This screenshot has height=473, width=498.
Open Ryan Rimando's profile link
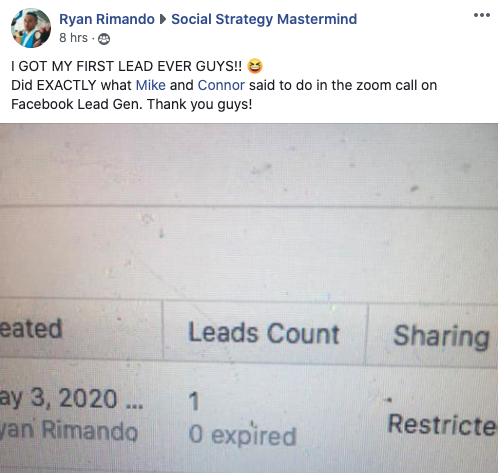coord(107,19)
